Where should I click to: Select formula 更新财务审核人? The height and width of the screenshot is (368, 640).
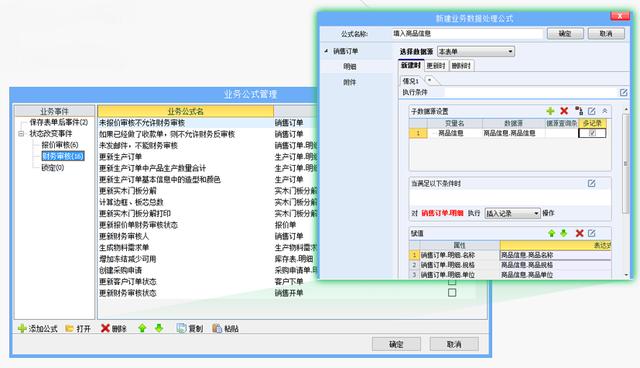click(x=124, y=236)
